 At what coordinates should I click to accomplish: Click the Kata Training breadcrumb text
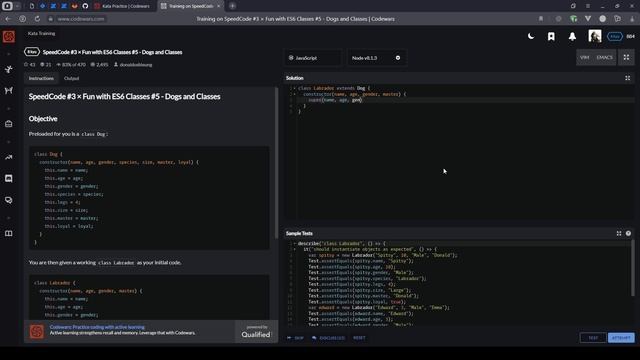click(41, 33)
